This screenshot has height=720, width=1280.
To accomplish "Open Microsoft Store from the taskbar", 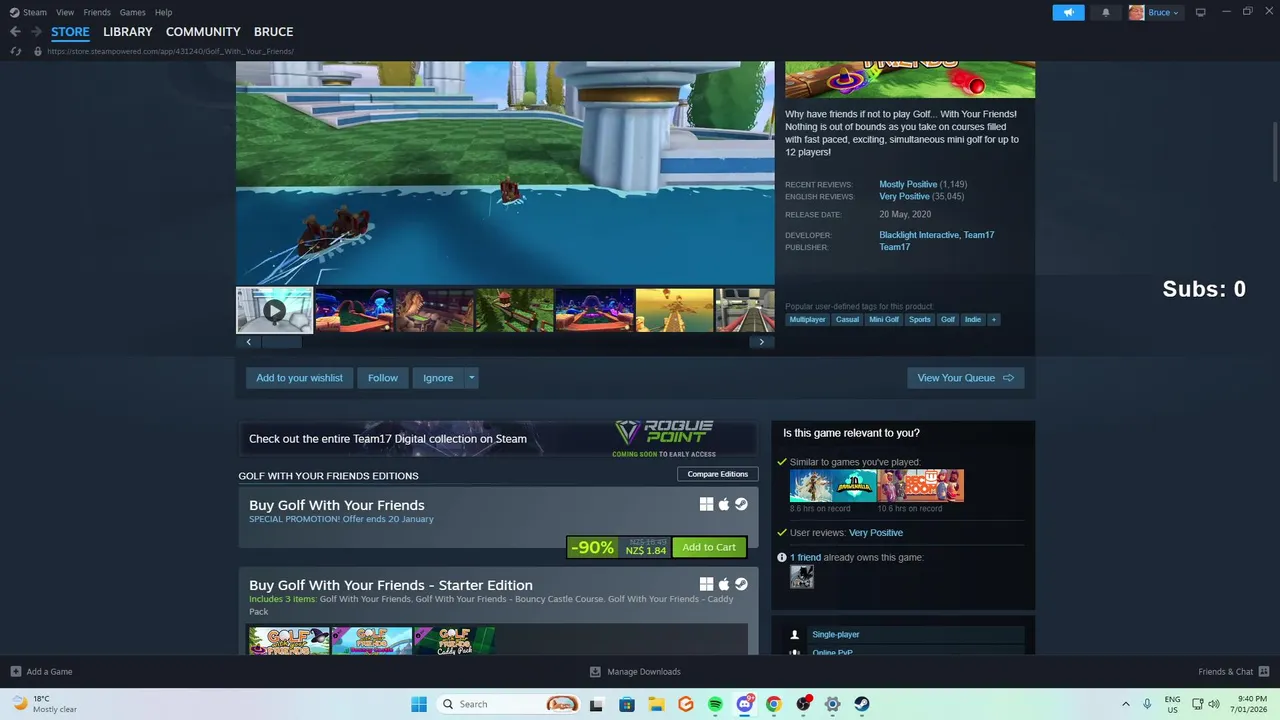I will coord(627,704).
